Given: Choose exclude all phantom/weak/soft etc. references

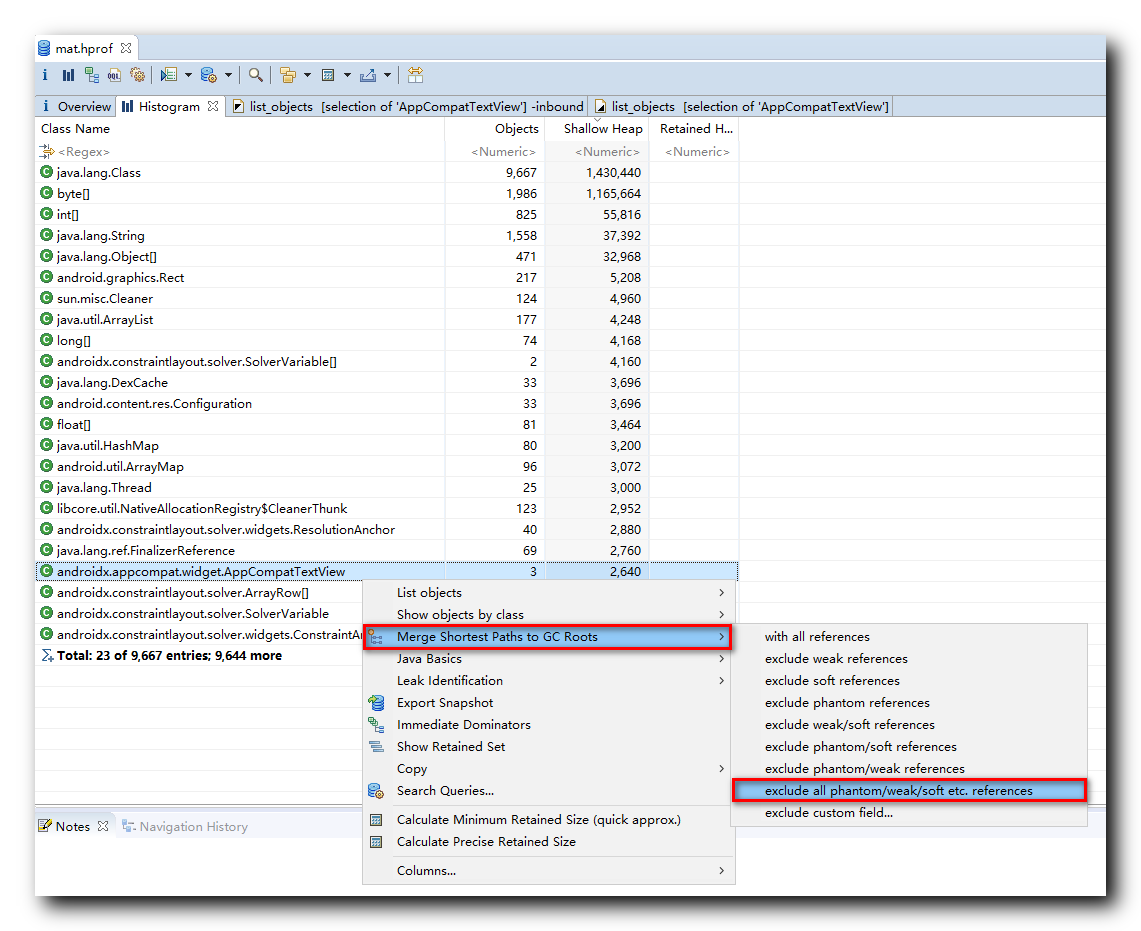Looking at the screenshot, I should coord(909,791).
